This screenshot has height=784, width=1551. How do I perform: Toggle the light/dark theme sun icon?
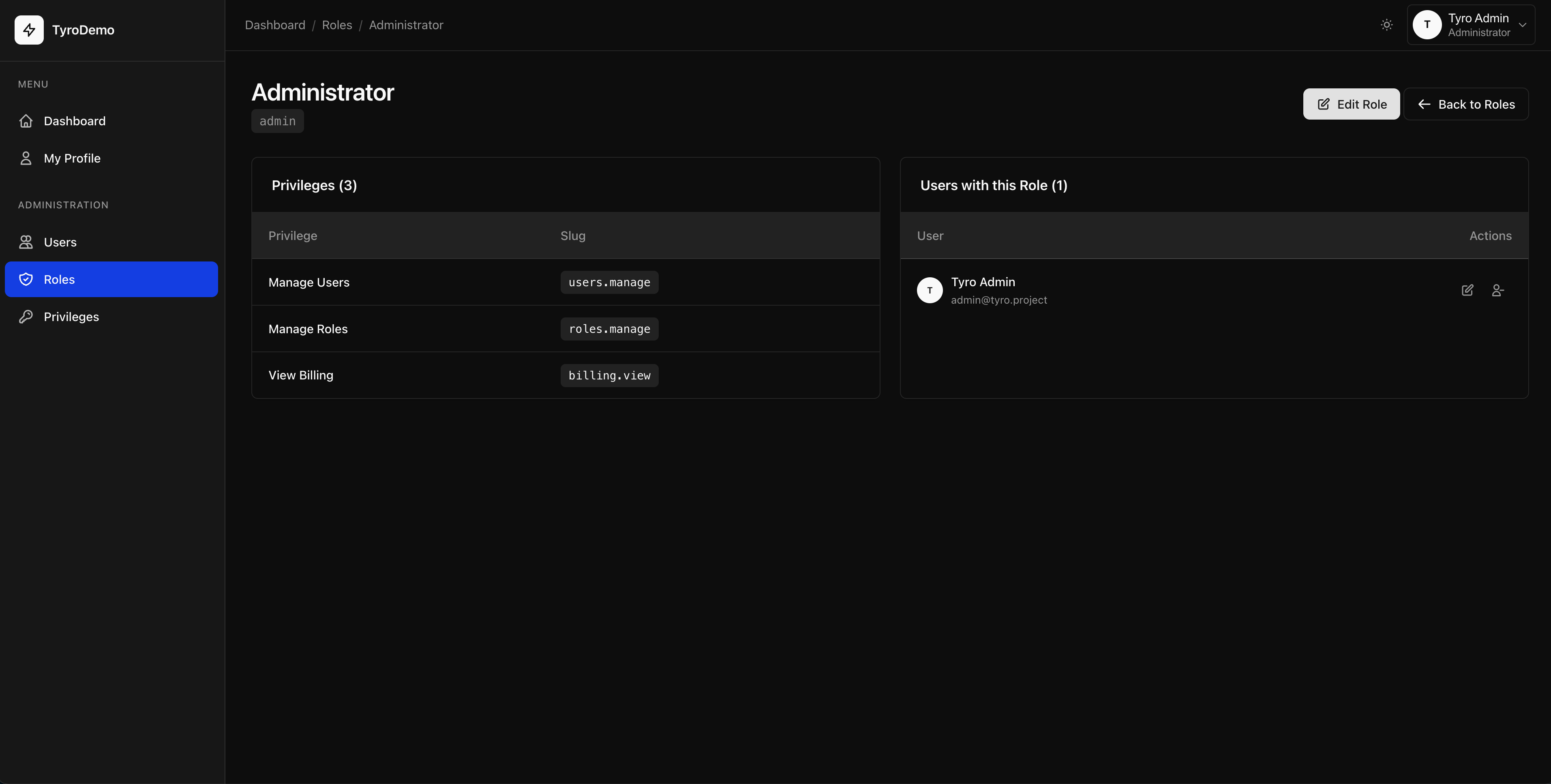[x=1387, y=25]
